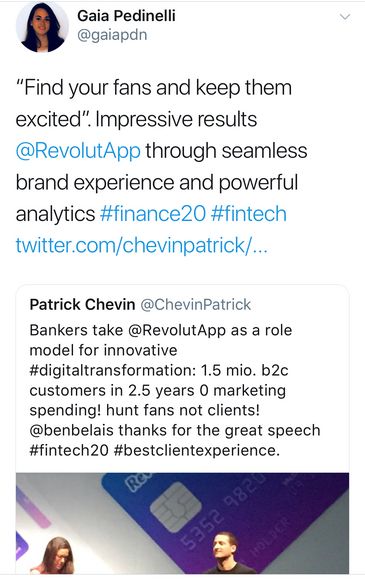Follow the #finance20 hashtag
This screenshot has height=579, width=365.
click(153, 214)
